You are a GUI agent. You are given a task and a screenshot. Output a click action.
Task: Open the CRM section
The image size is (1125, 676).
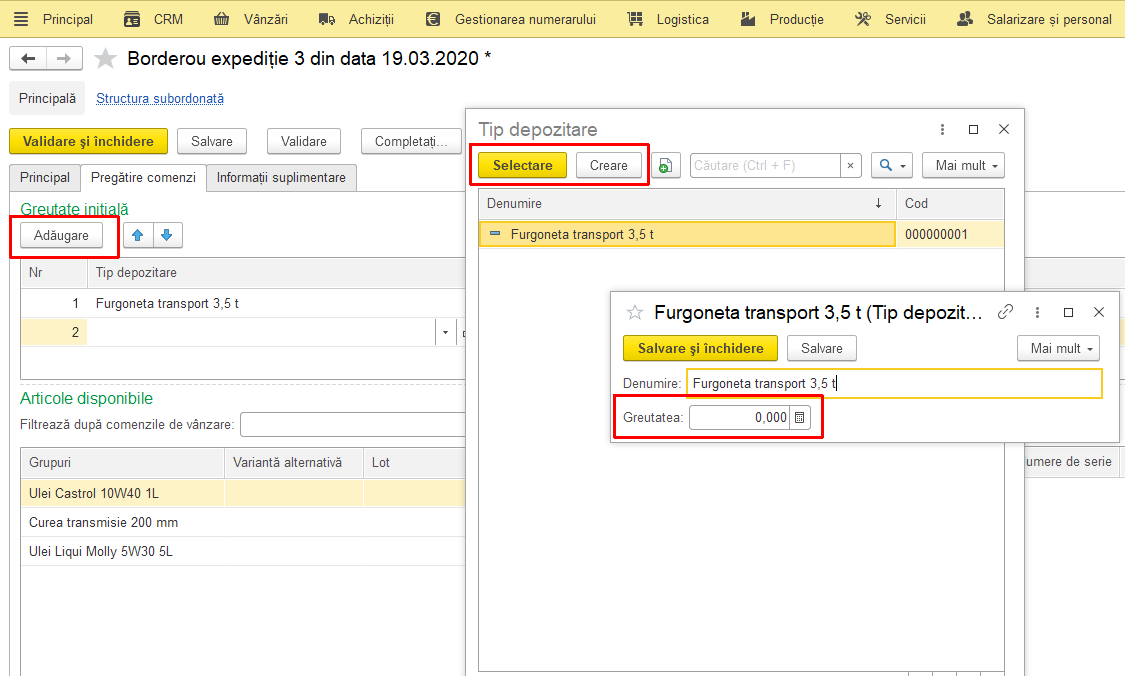pyautogui.click(x=154, y=19)
